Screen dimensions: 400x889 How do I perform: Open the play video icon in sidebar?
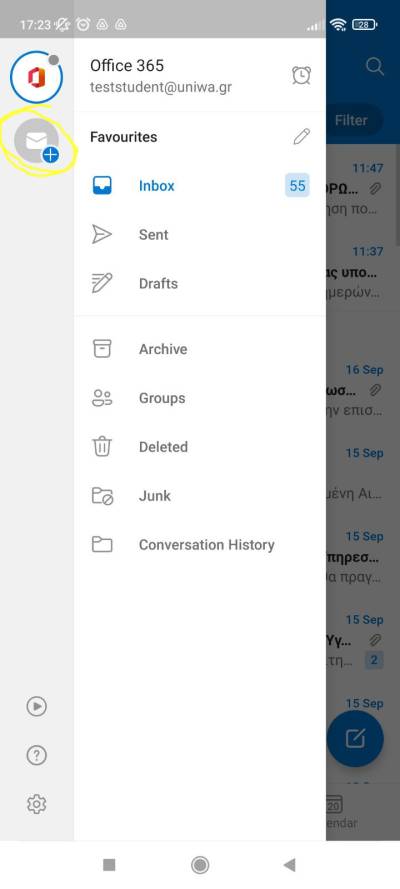tap(37, 706)
